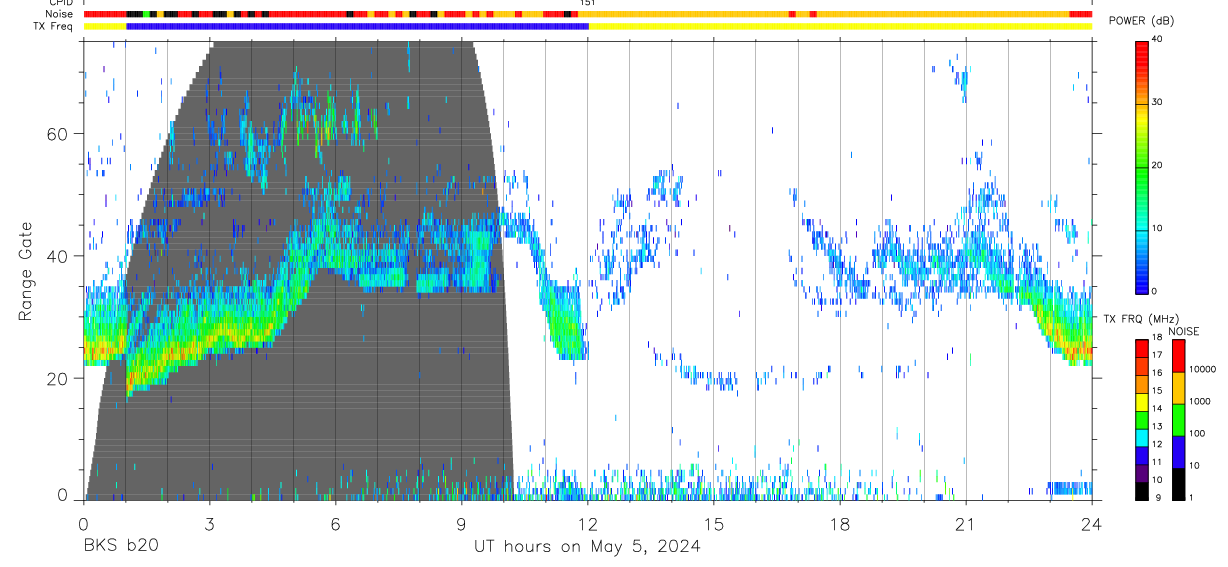1228x567 pixels.
Task: Click POWER scale label '0'
Action: 1154,291
